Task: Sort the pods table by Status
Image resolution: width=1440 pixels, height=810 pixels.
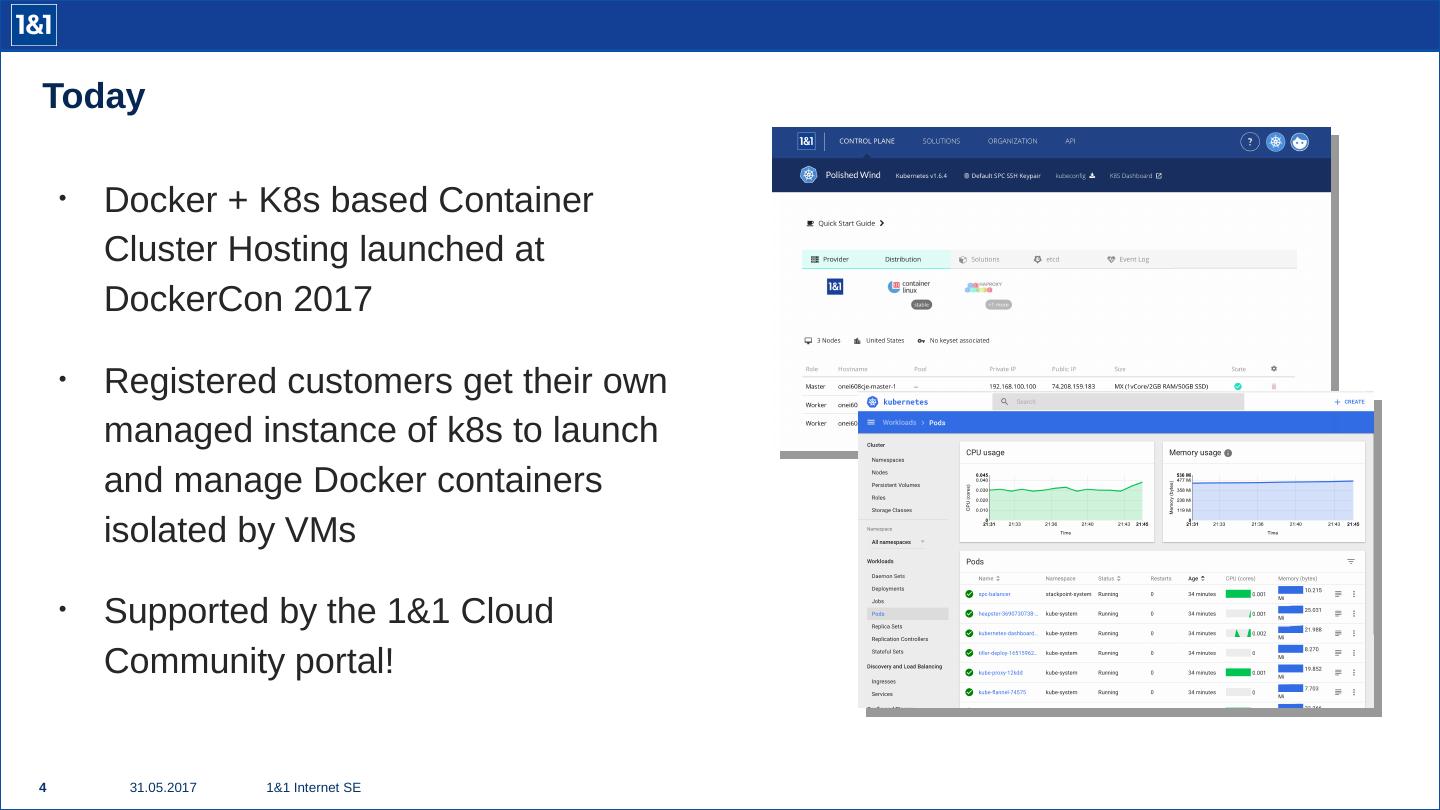Action: click(1110, 578)
